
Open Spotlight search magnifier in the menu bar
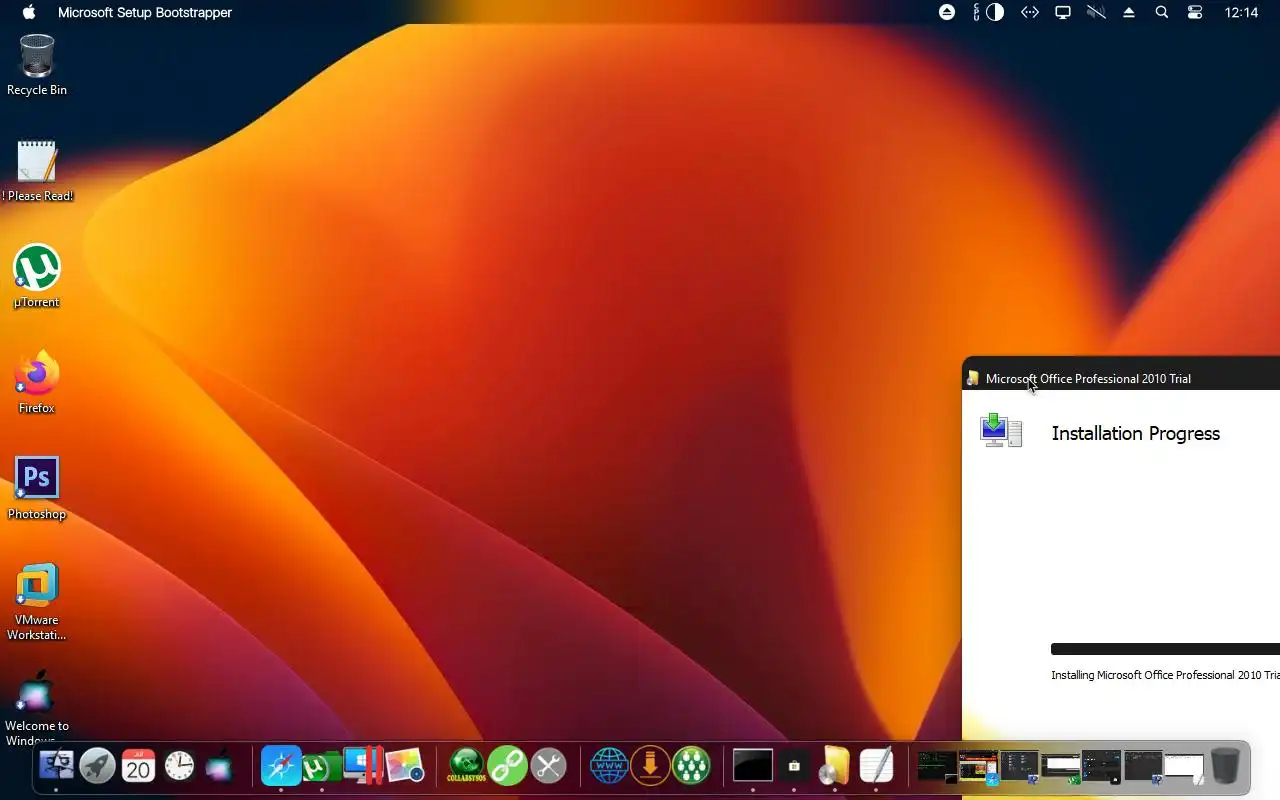pyautogui.click(x=1161, y=12)
